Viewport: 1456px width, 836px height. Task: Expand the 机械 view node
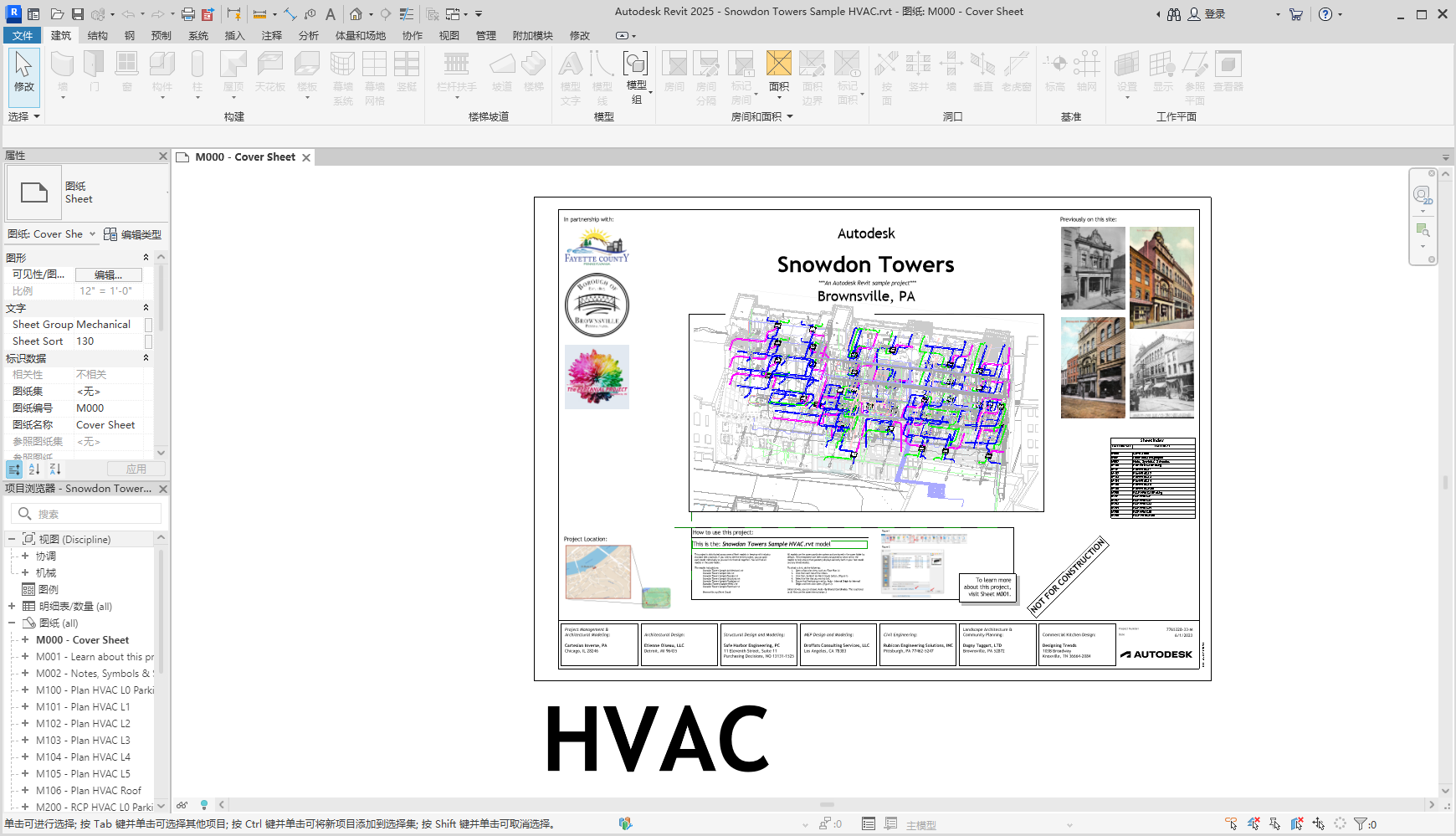click(25, 573)
